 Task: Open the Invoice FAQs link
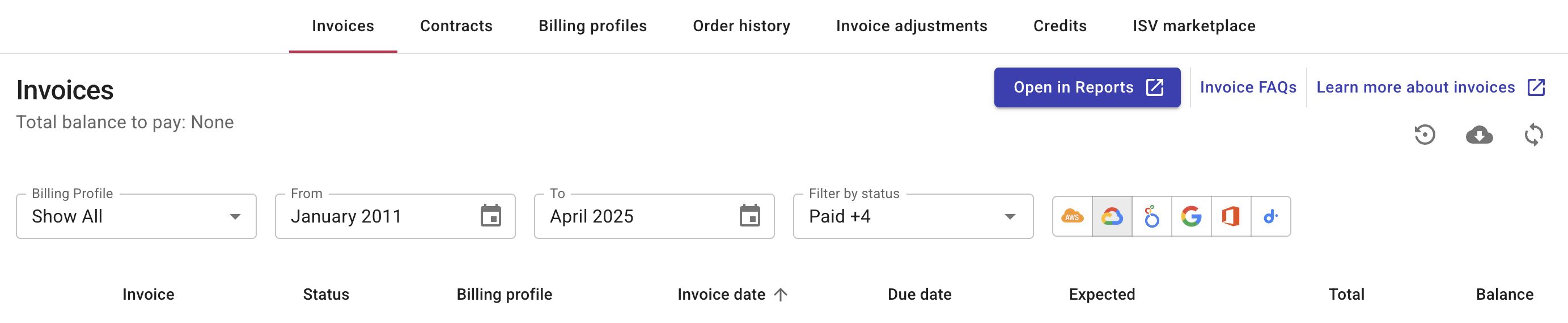coord(1248,88)
